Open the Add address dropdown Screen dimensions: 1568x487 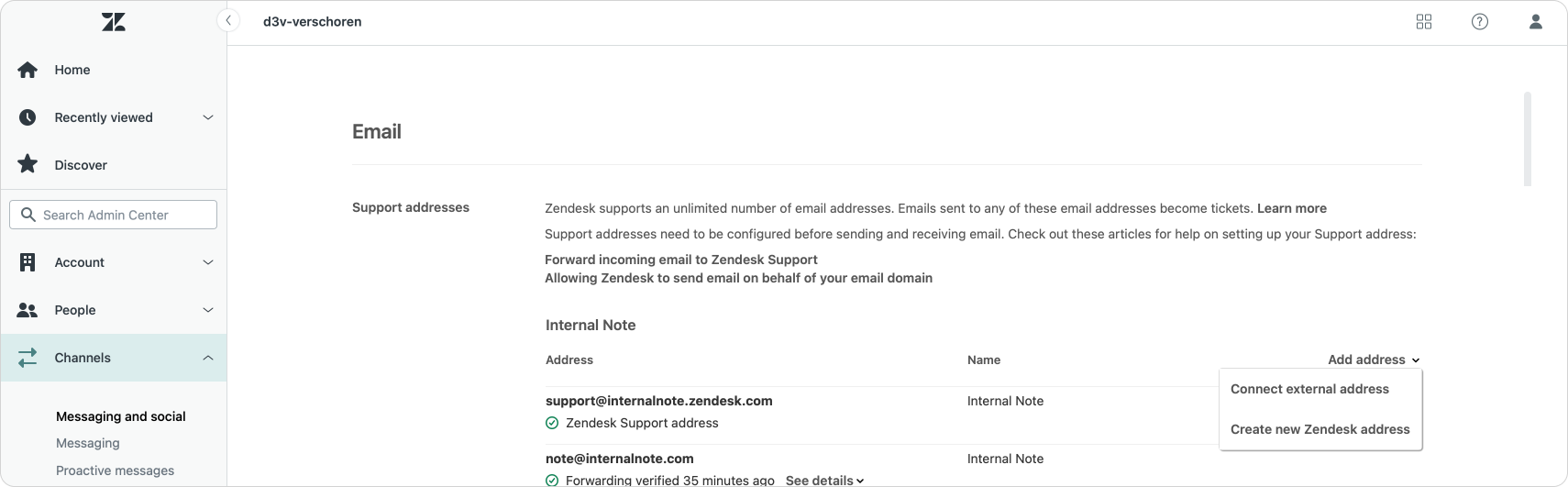tap(1374, 360)
